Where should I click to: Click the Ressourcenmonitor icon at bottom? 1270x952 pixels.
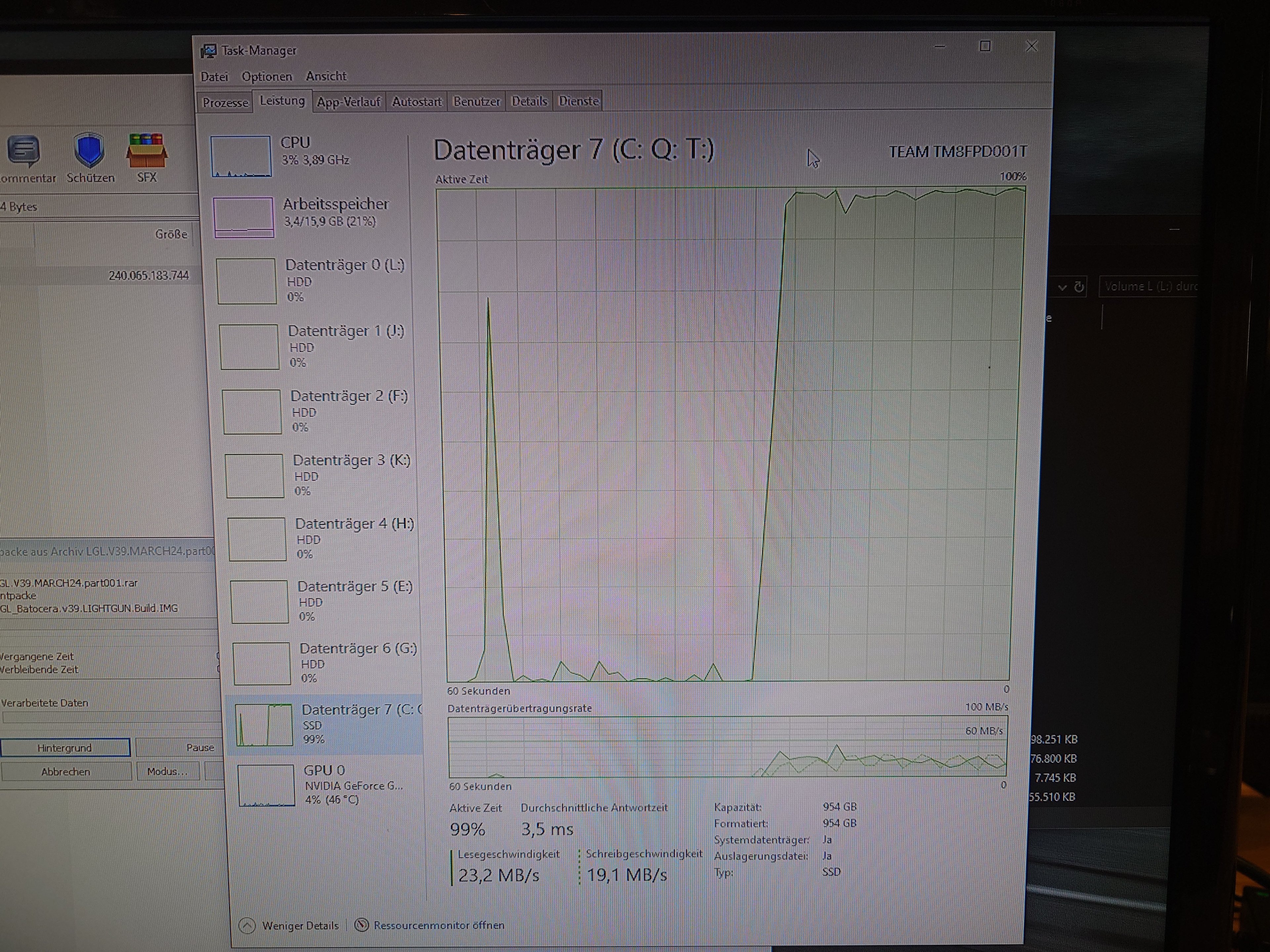(362, 925)
